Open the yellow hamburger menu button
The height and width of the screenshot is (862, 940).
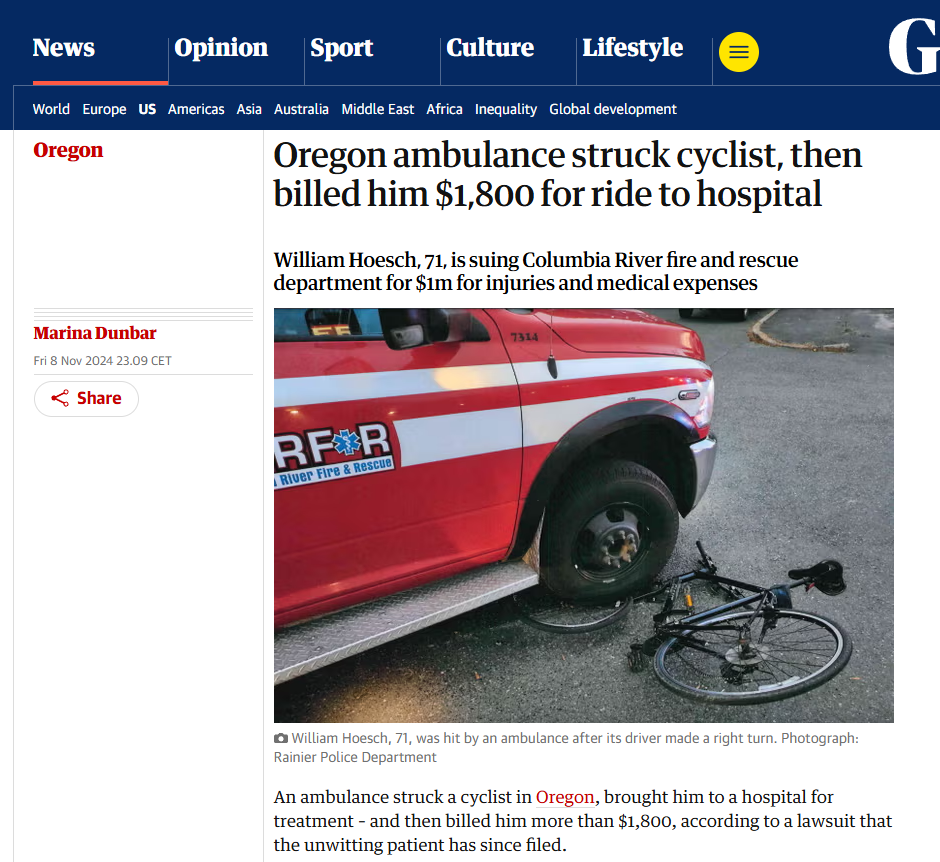pos(739,52)
